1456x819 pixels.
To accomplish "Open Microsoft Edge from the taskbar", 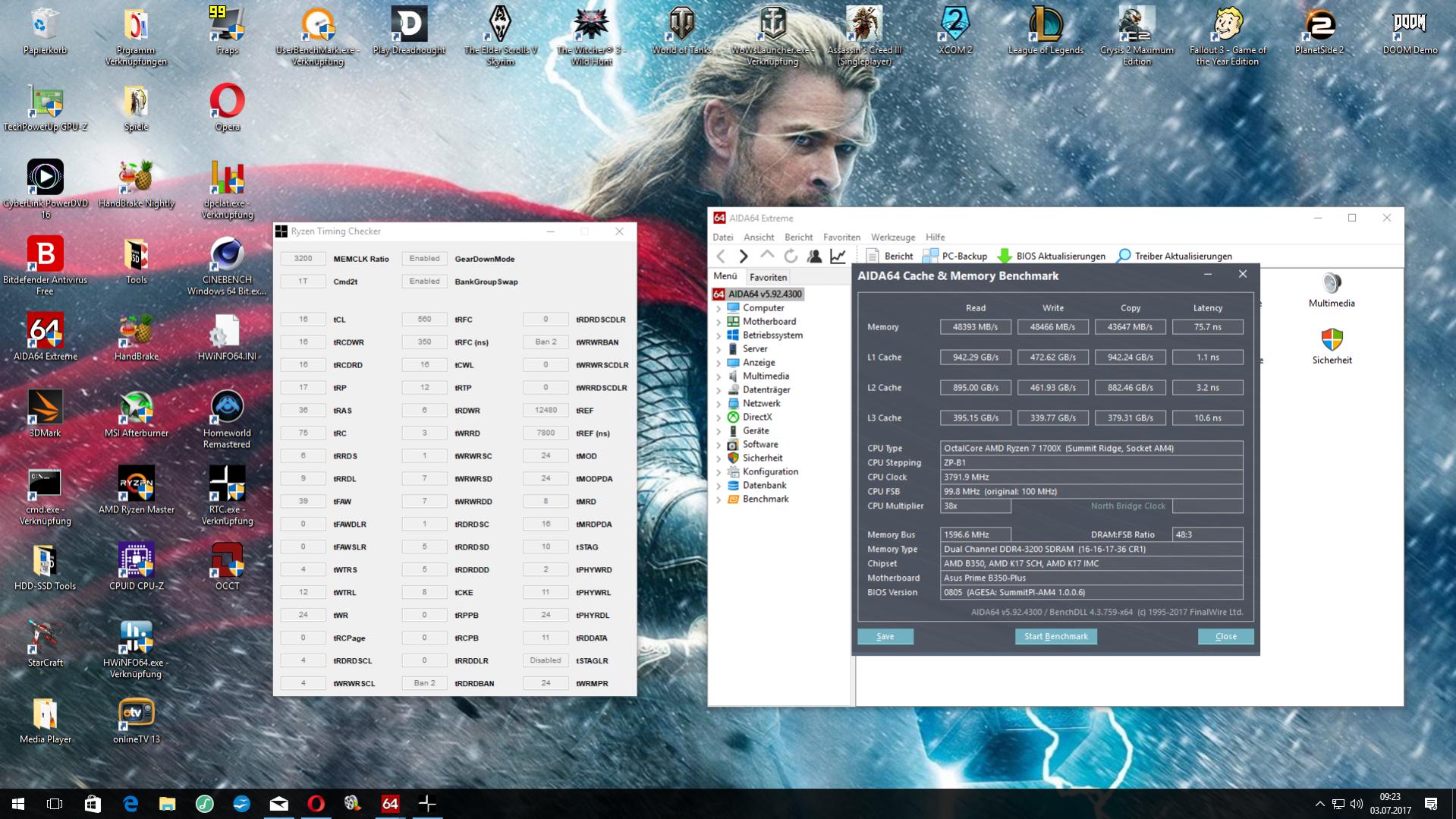I will point(131,804).
